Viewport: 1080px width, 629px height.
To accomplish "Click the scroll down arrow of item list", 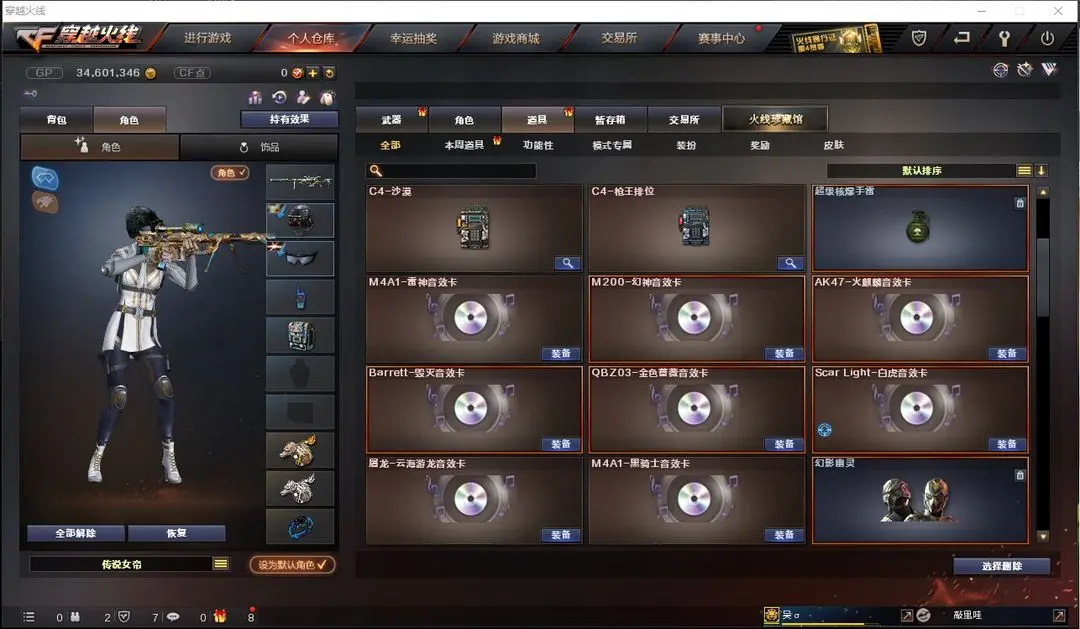I will pyautogui.click(x=1043, y=536).
